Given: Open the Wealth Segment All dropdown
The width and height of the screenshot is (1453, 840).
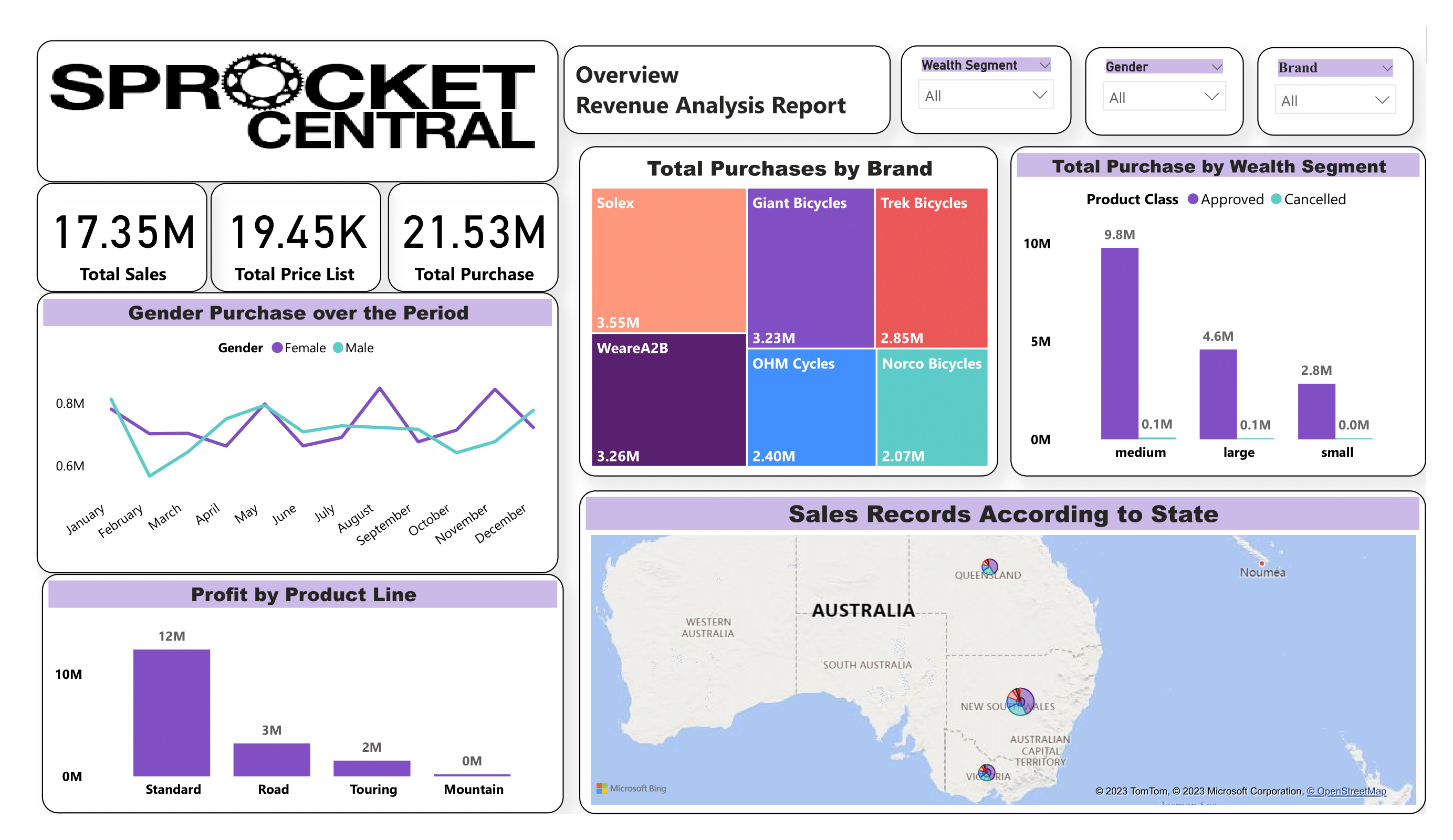Looking at the screenshot, I should tap(986, 96).
